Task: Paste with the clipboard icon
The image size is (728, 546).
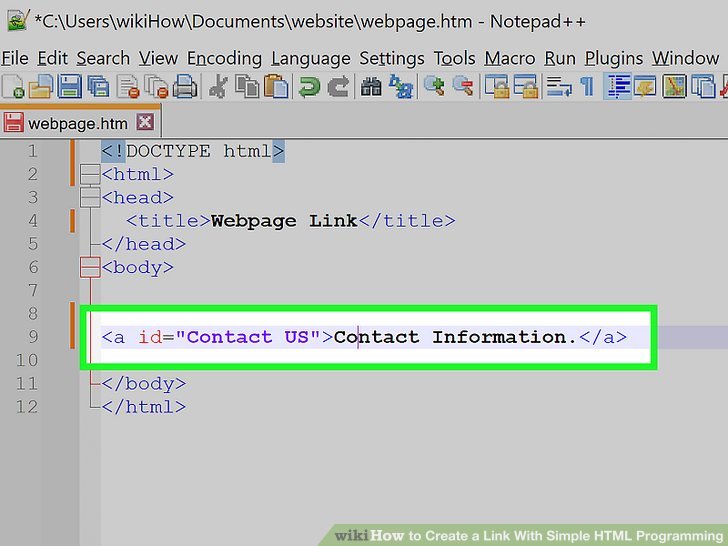Action: [x=276, y=87]
